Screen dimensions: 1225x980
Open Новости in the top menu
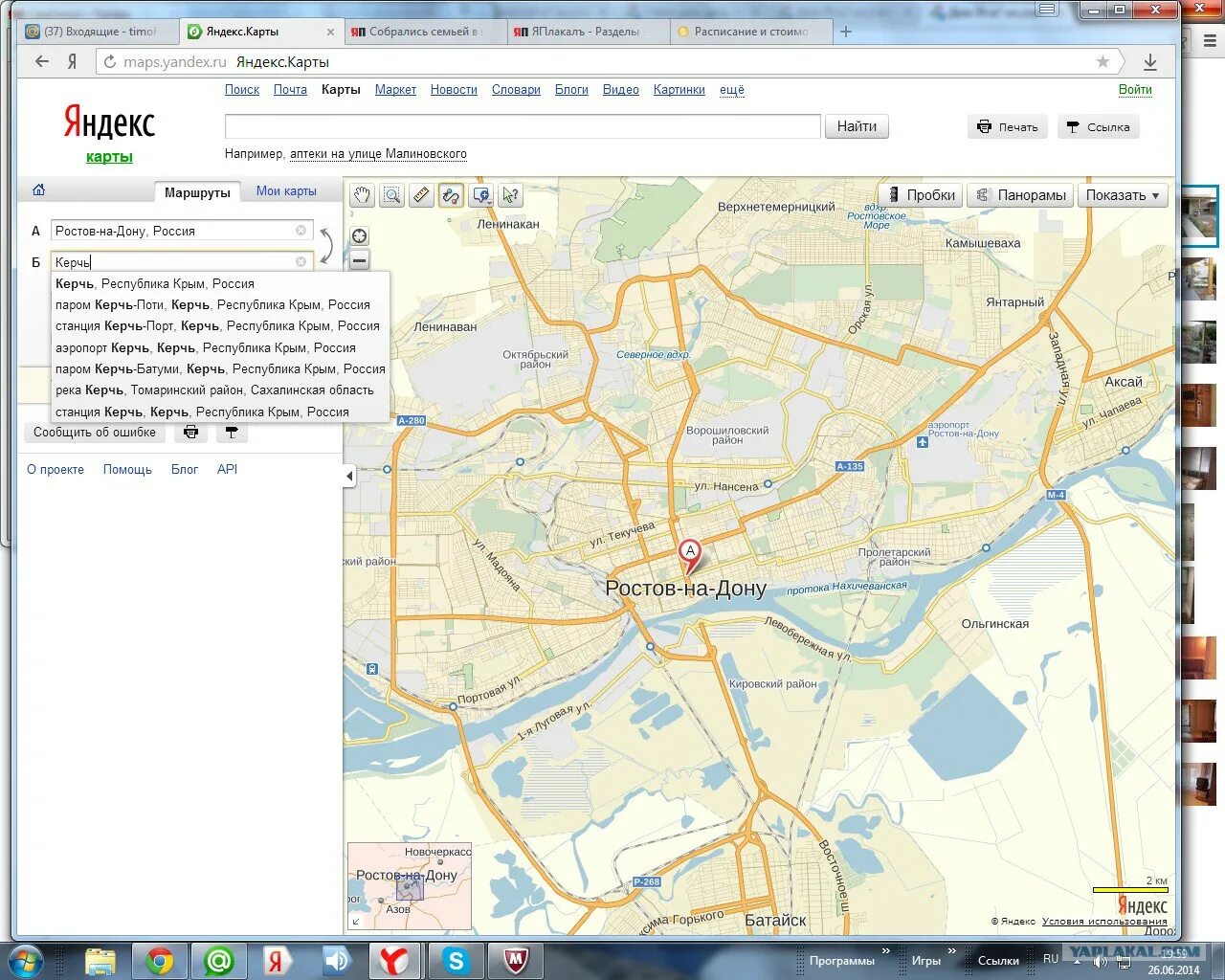coord(454,89)
